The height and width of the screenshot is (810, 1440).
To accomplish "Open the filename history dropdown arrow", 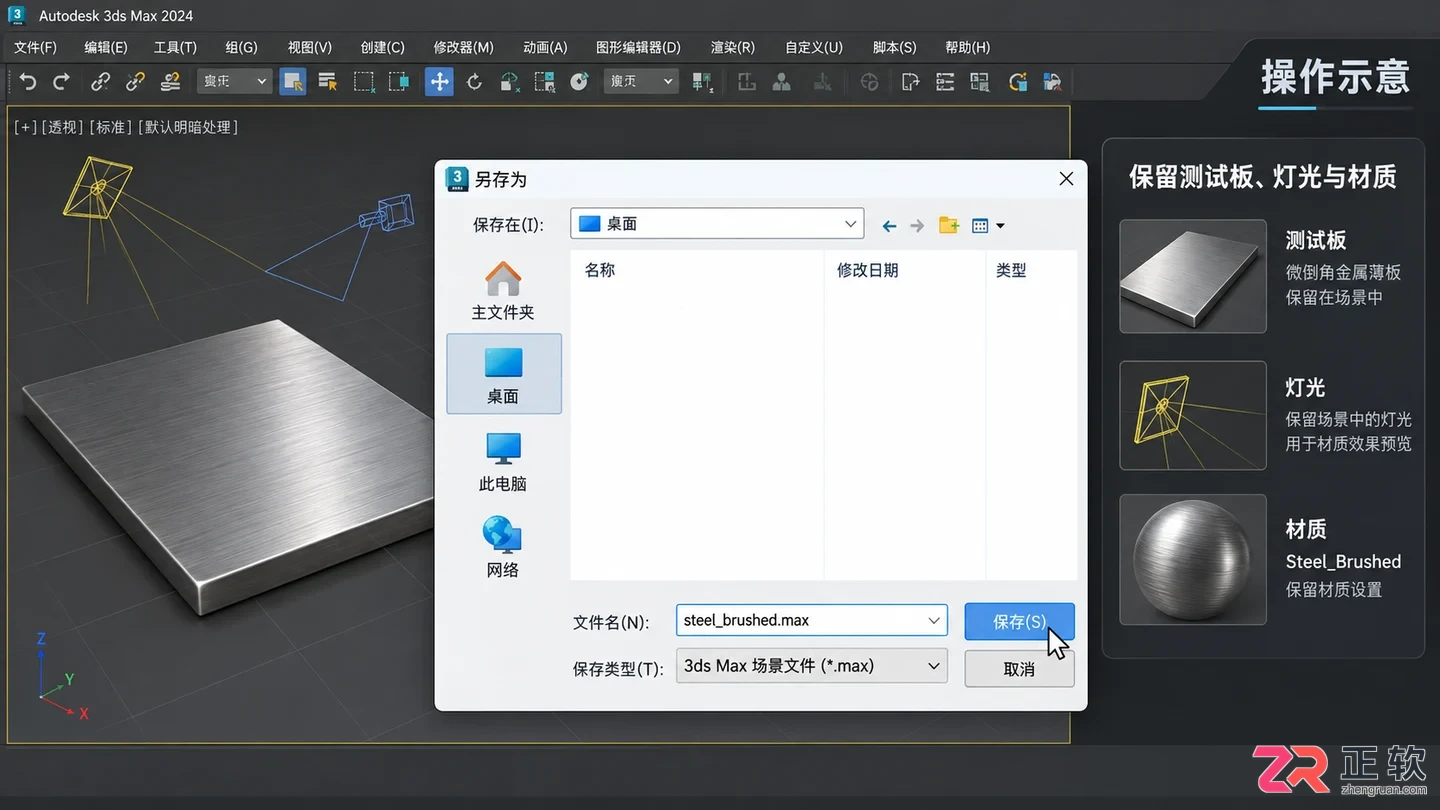I will [x=934, y=620].
